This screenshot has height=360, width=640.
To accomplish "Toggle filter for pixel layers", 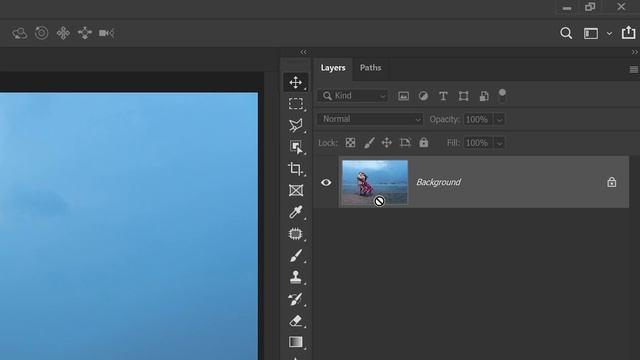I will 403,96.
